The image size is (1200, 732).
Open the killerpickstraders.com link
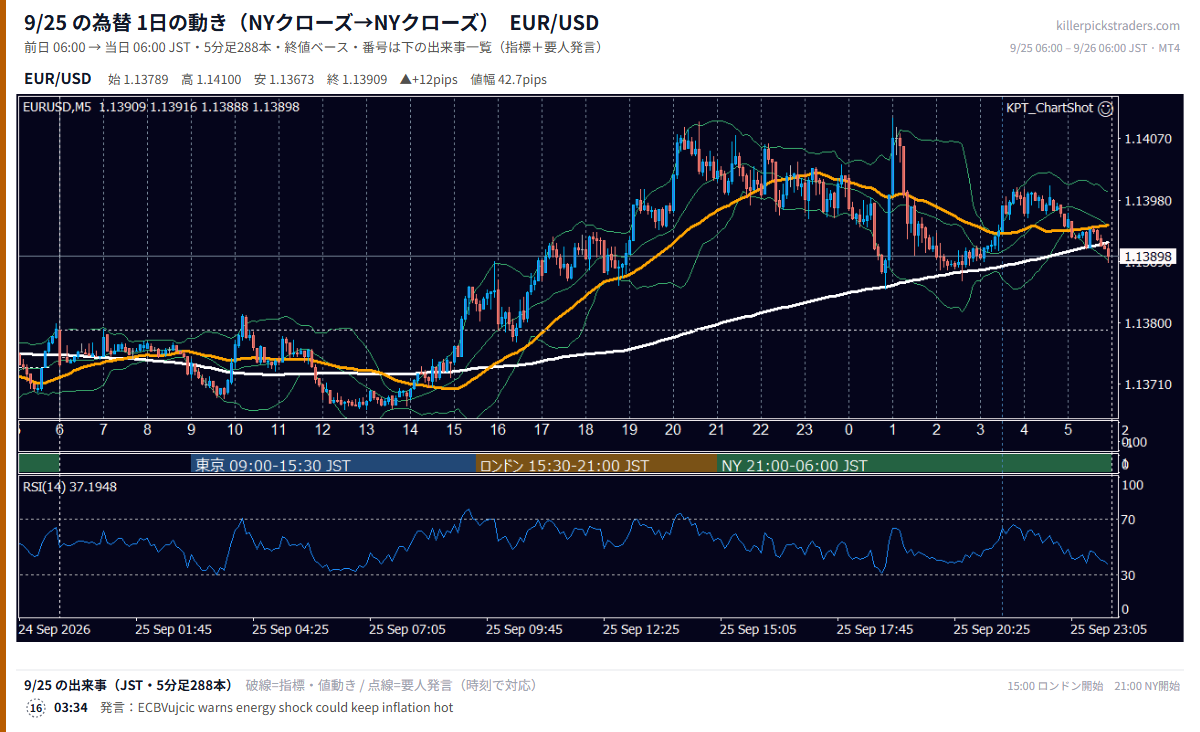coord(1117,25)
